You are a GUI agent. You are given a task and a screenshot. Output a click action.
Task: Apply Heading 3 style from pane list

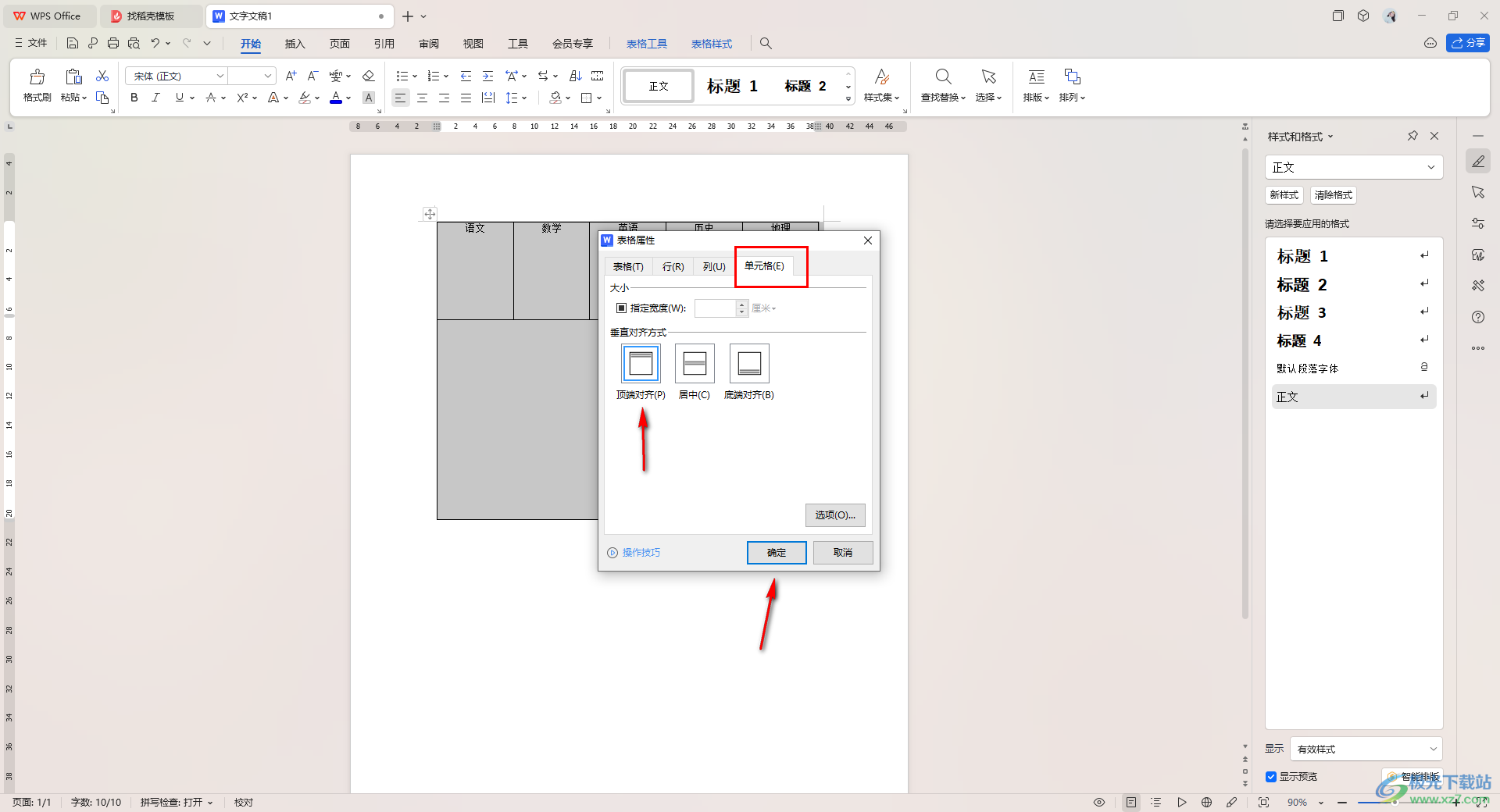pyautogui.click(x=1353, y=313)
